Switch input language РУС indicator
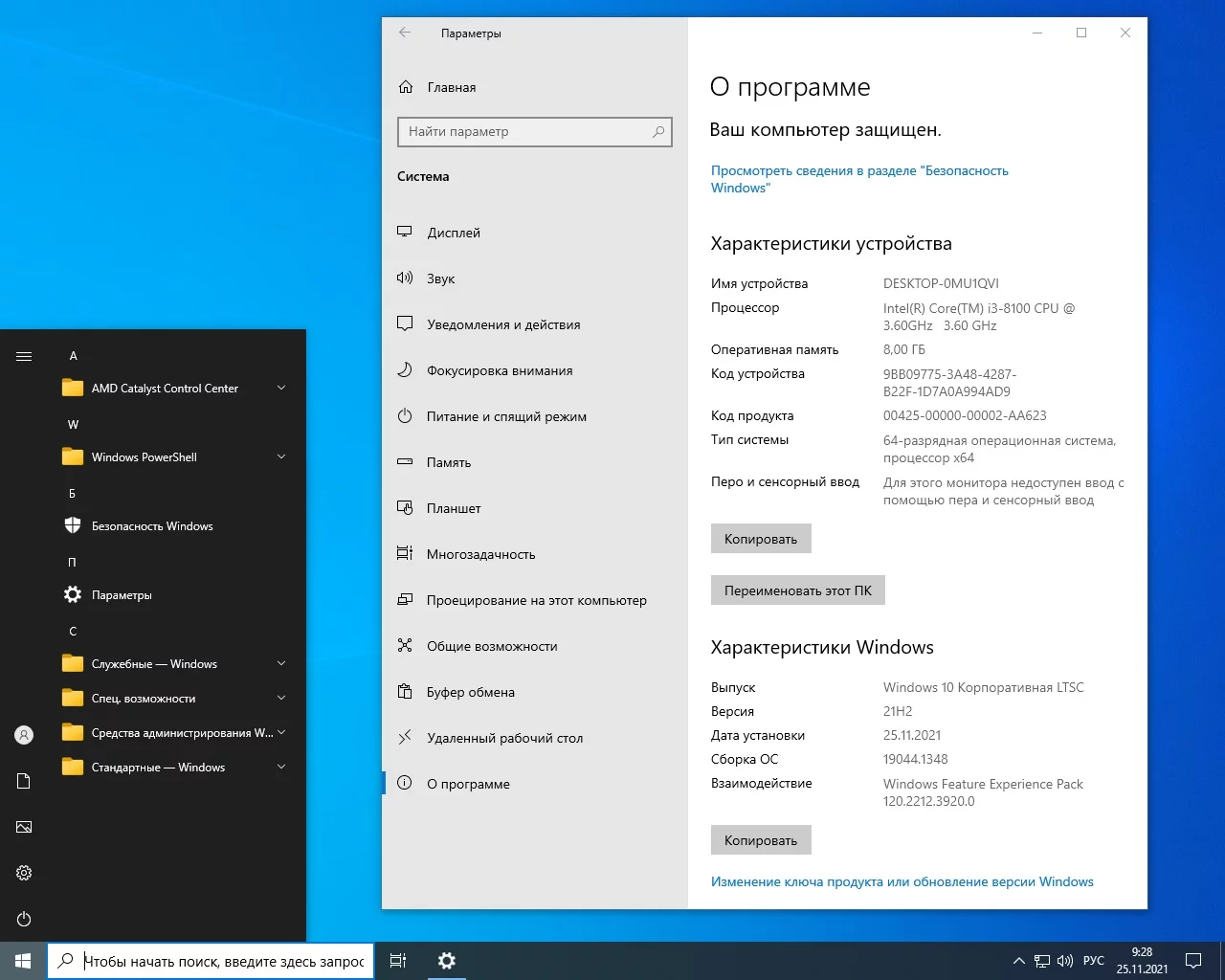The image size is (1225, 980). click(x=1094, y=961)
